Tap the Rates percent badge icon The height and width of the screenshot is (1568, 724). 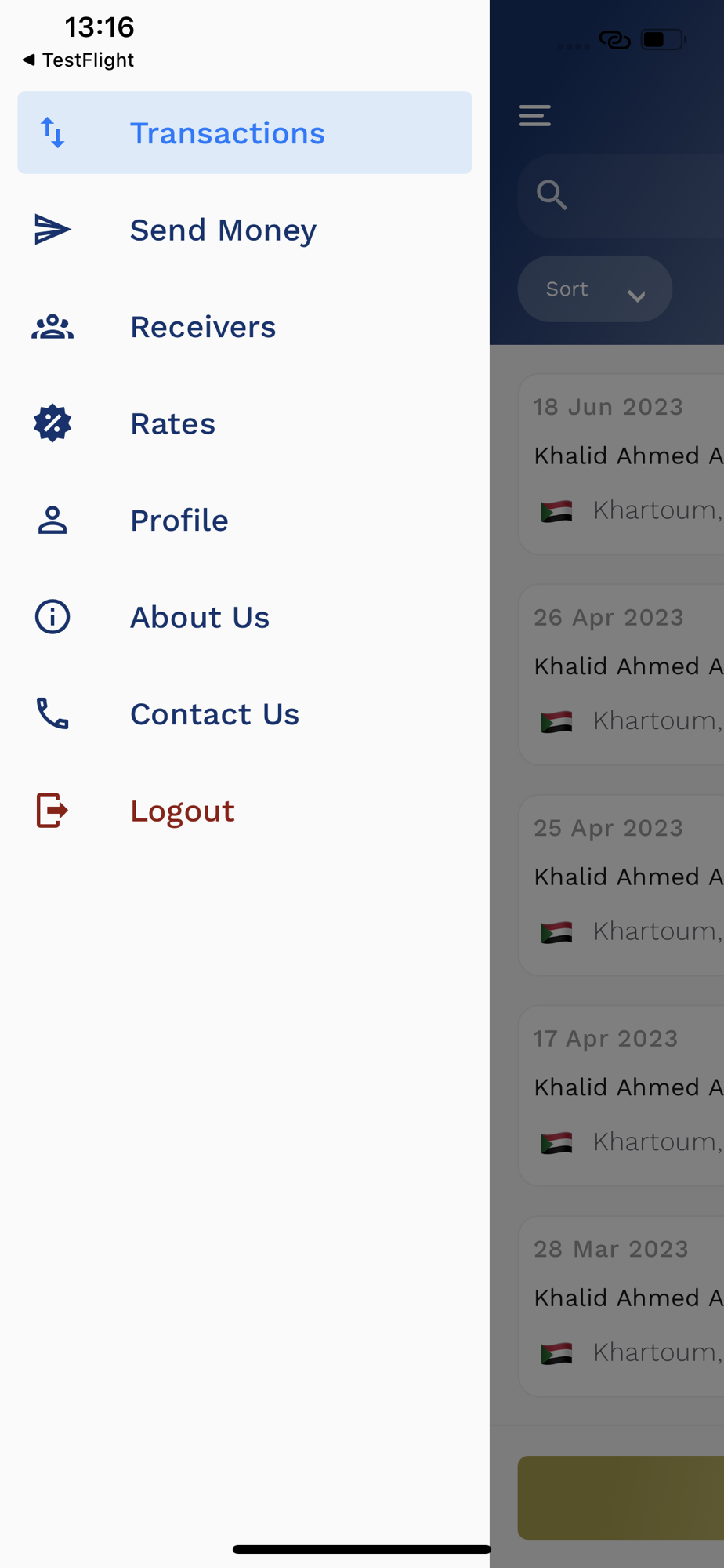(52, 423)
